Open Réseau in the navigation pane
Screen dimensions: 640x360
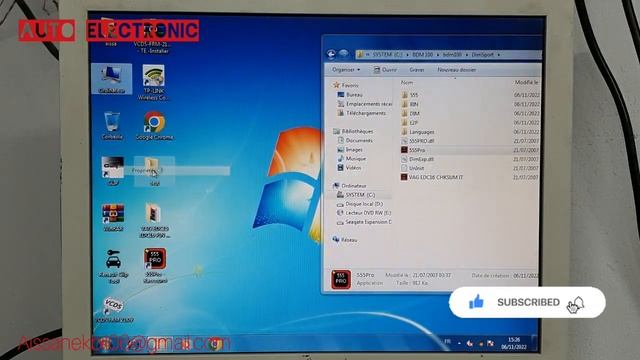coord(345,240)
